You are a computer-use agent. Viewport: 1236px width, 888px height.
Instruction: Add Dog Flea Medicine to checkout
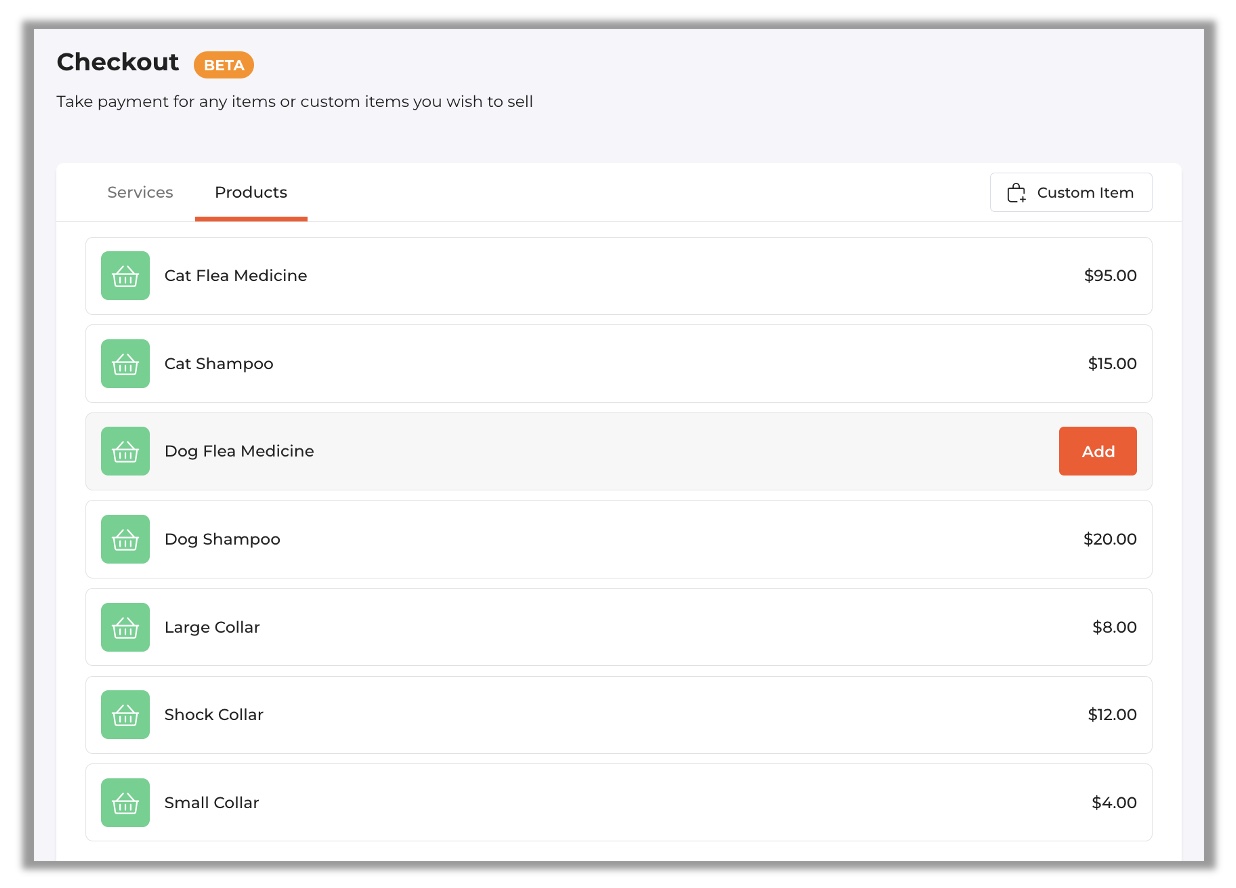tap(1097, 451)
